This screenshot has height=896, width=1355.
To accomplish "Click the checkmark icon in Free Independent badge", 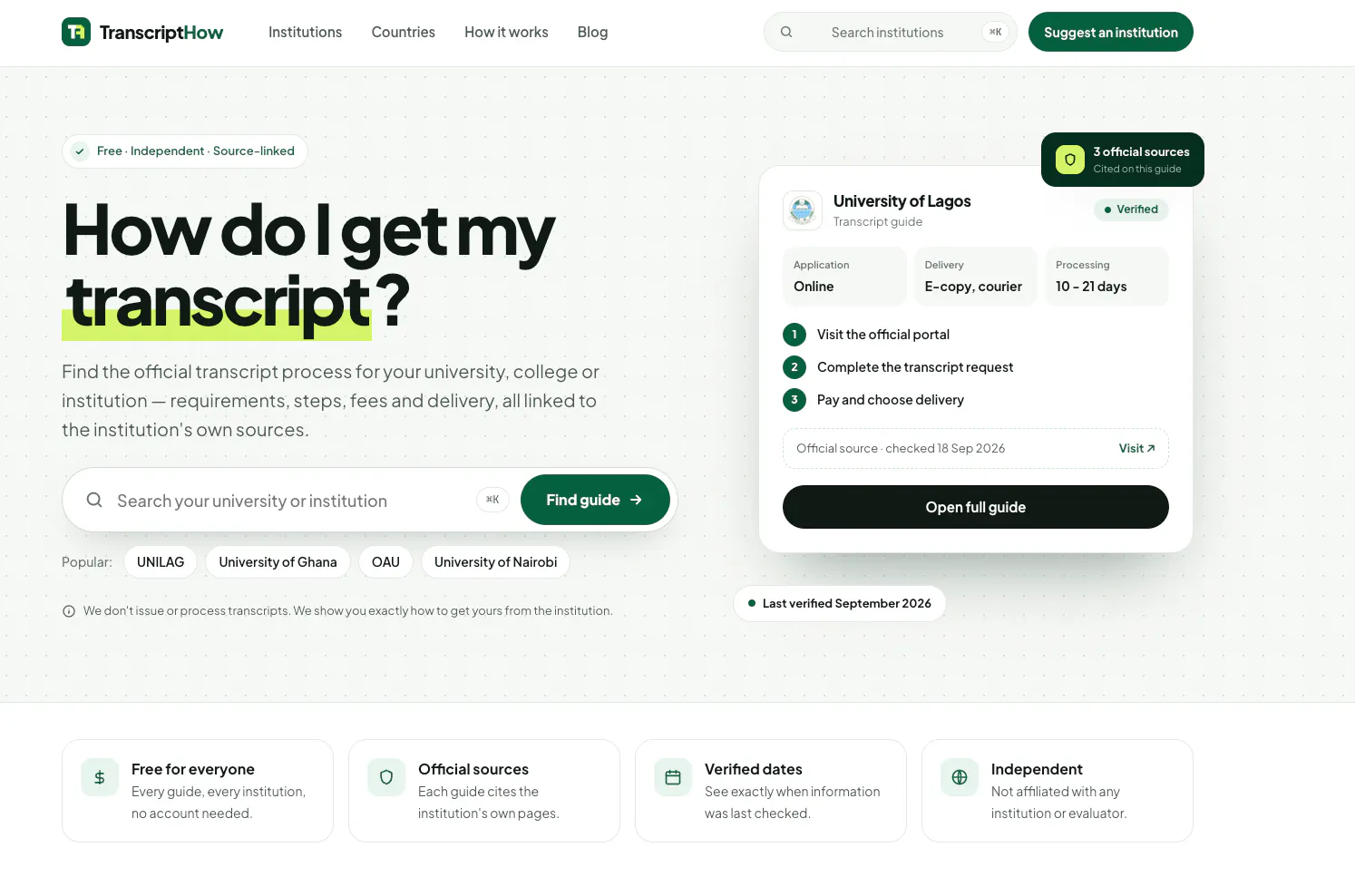I will [80, 151].
